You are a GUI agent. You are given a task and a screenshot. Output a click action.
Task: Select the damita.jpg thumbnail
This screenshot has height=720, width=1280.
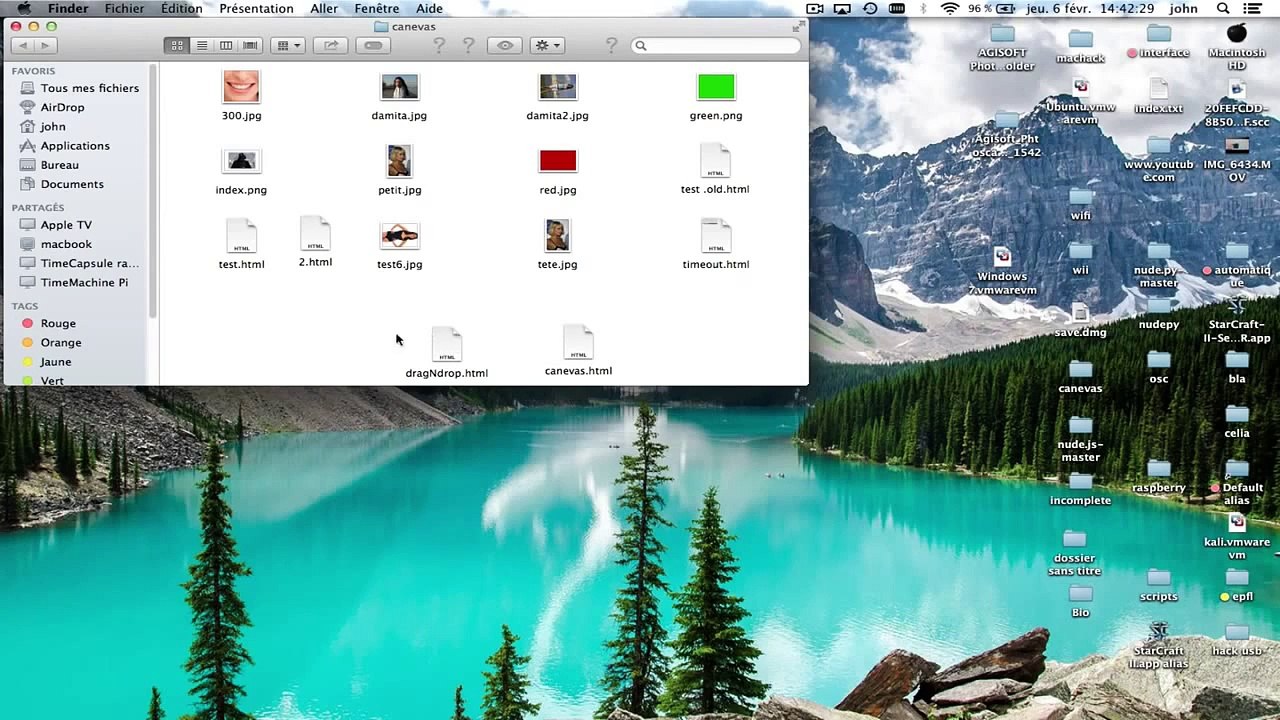[x=399, y=87]
